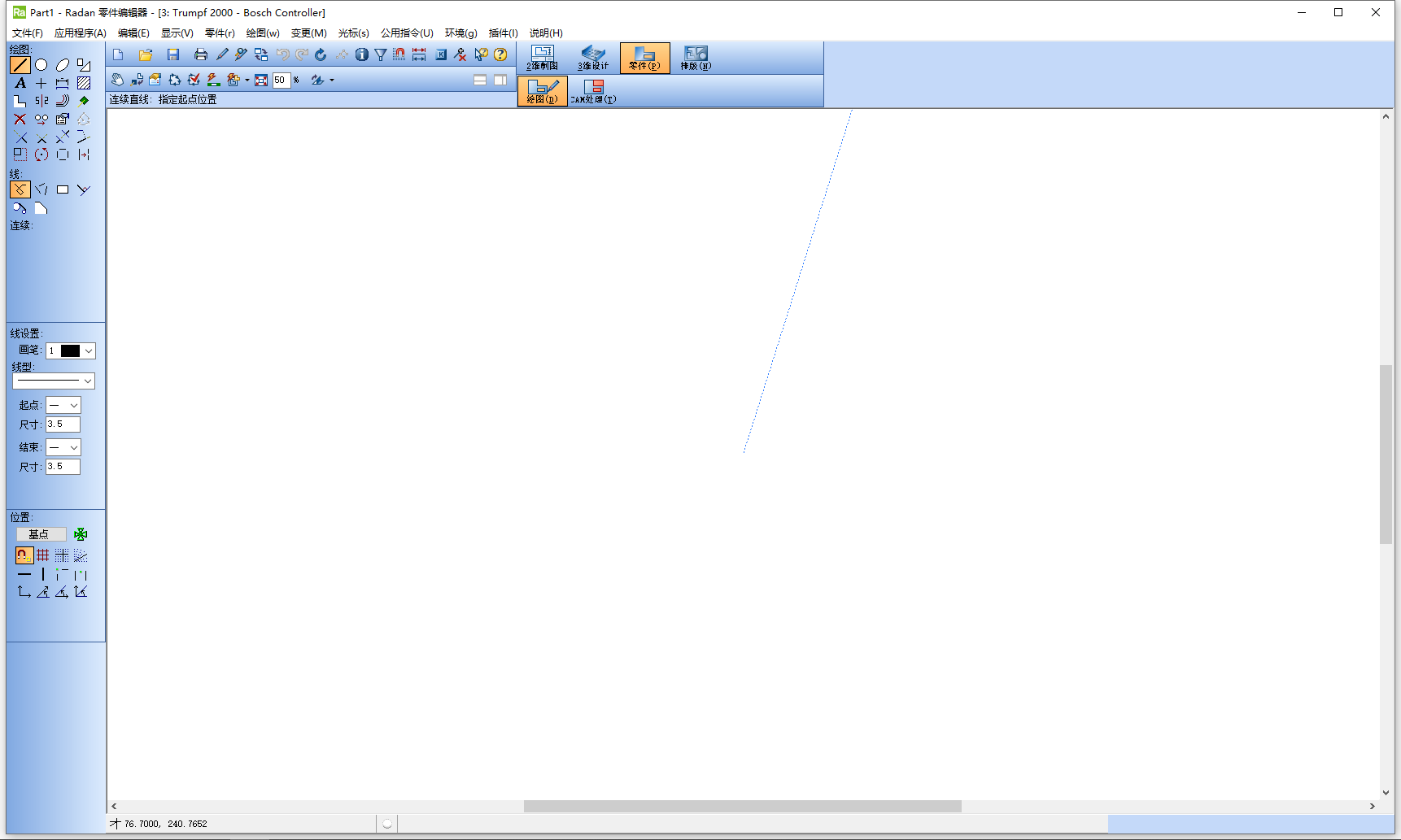Click the Redo arrow
The height and width of the screenshot is (840, 1401).
302,54
